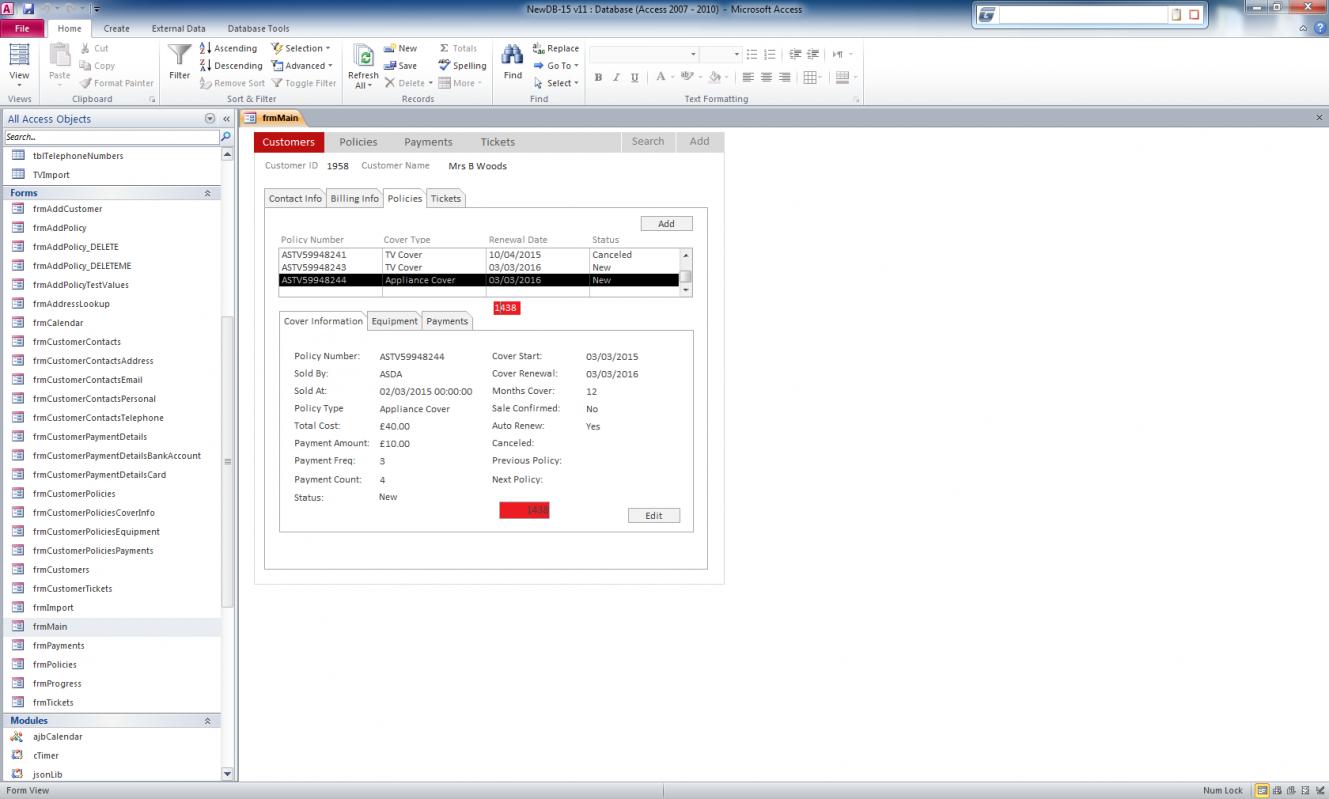Collapse the navigation pane with shutter button
The width and height of the screenshot is (1329, 799).
226,119
